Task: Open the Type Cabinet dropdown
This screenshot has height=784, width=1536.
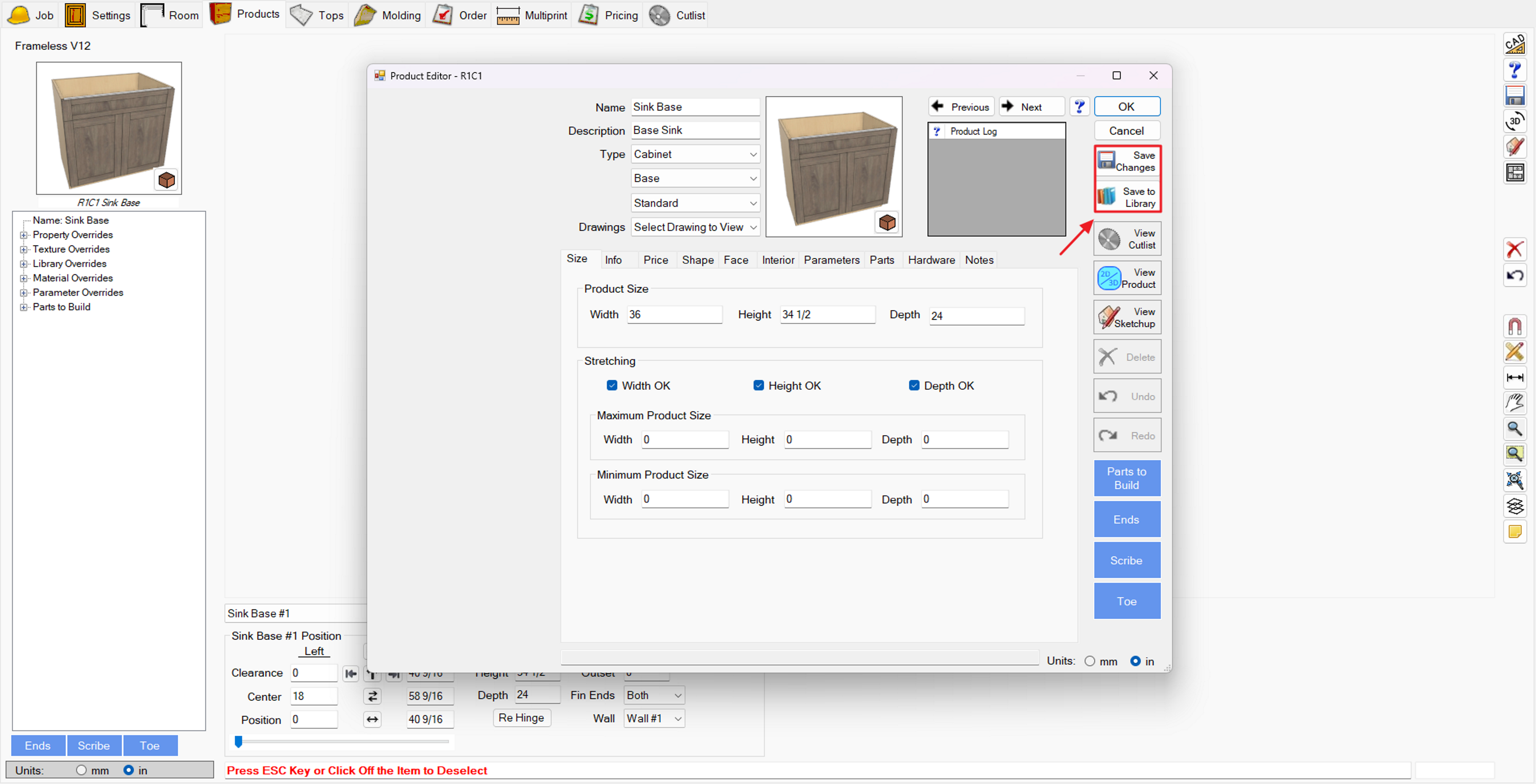Action: [695, 155]
